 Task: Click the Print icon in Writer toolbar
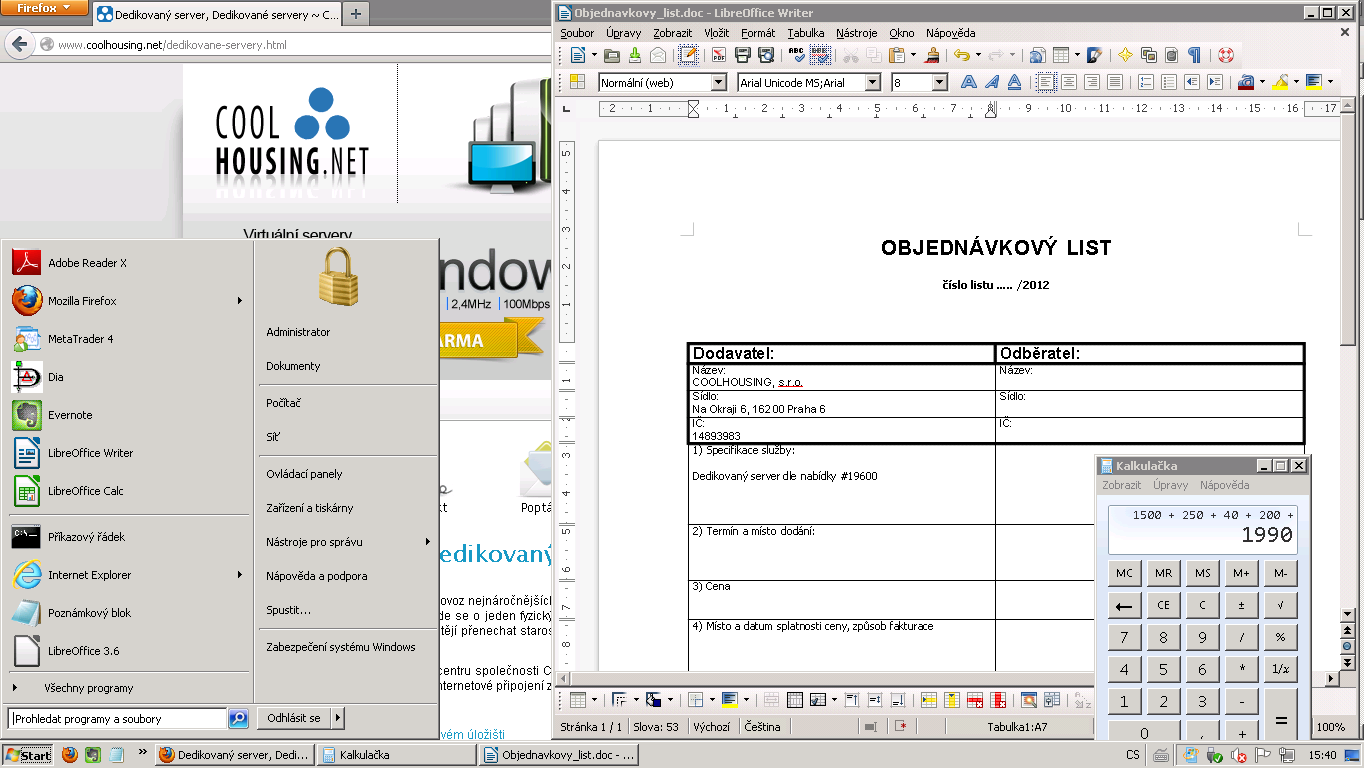(743, 55)
